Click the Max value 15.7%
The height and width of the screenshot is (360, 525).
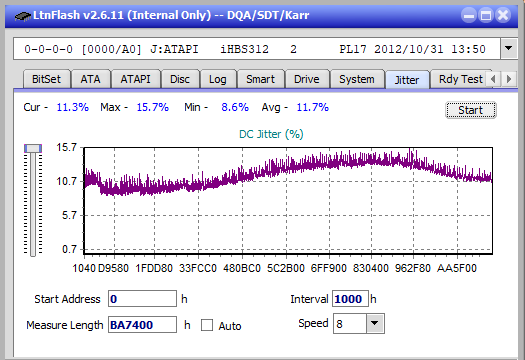[153, 107]
